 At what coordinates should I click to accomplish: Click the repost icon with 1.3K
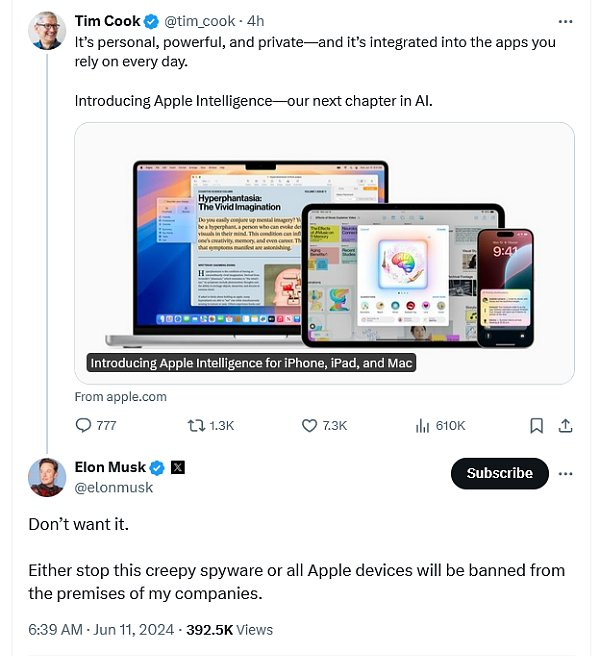point(196,425)
